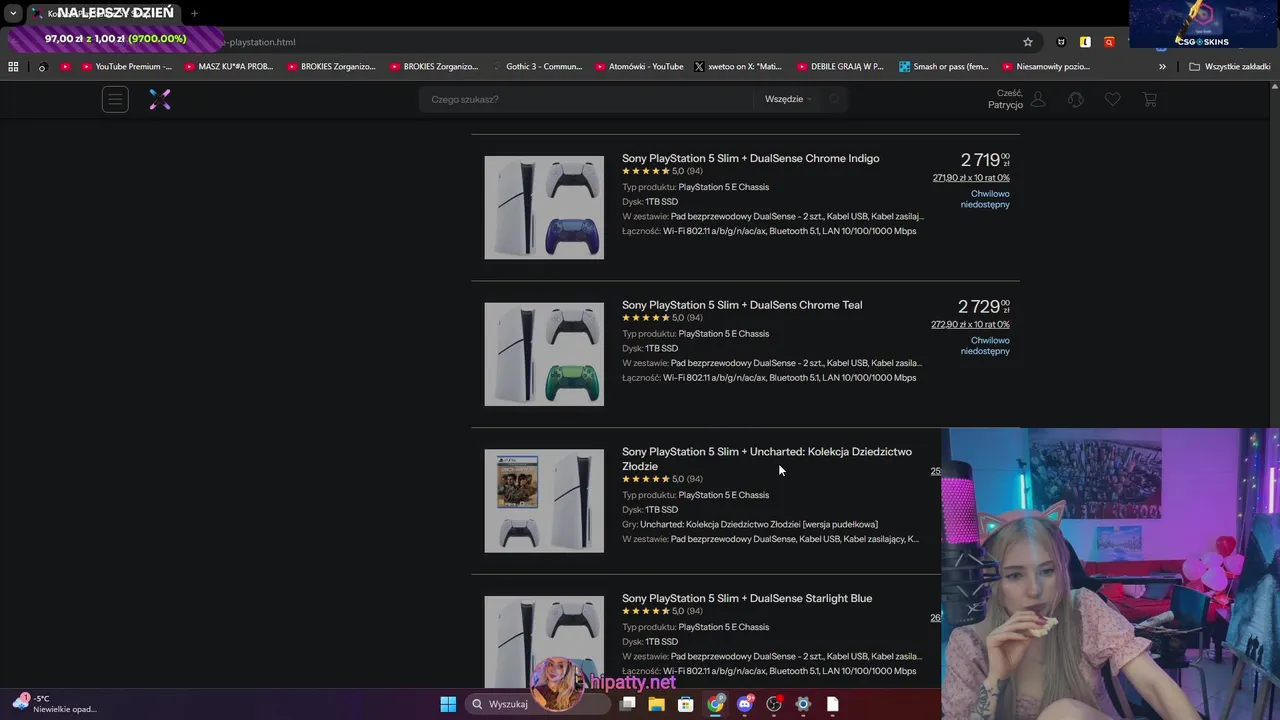This screenshot has width=1280, height=720.
Task: Click the 272,90 zł x 10 rat installment link
Action: pyautogui.click(x=970, y=325)
